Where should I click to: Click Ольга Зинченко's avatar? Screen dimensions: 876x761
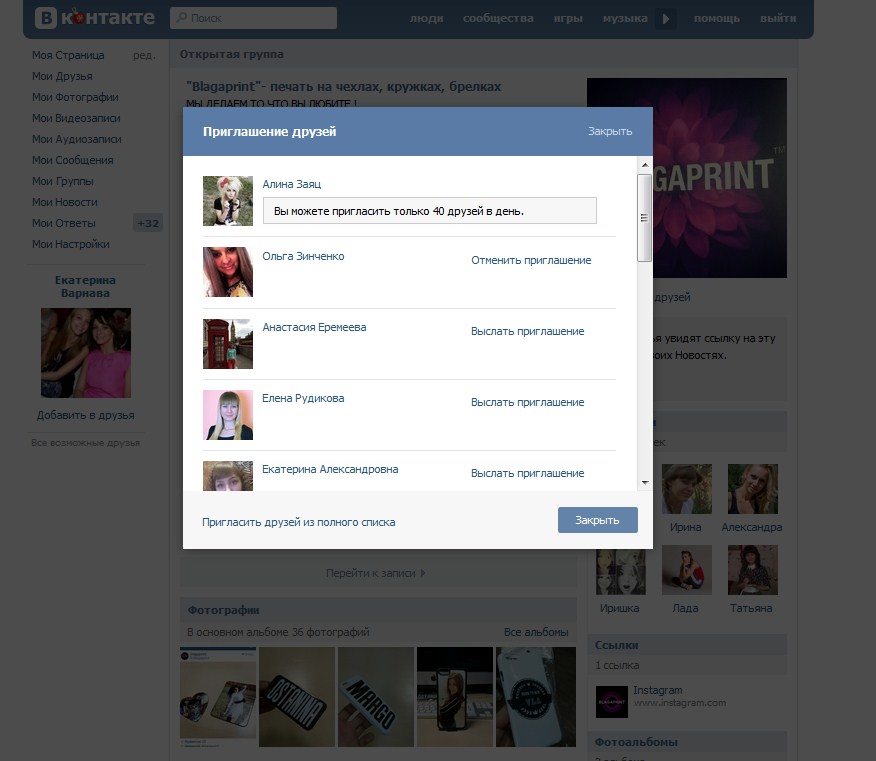click(227, 272)
